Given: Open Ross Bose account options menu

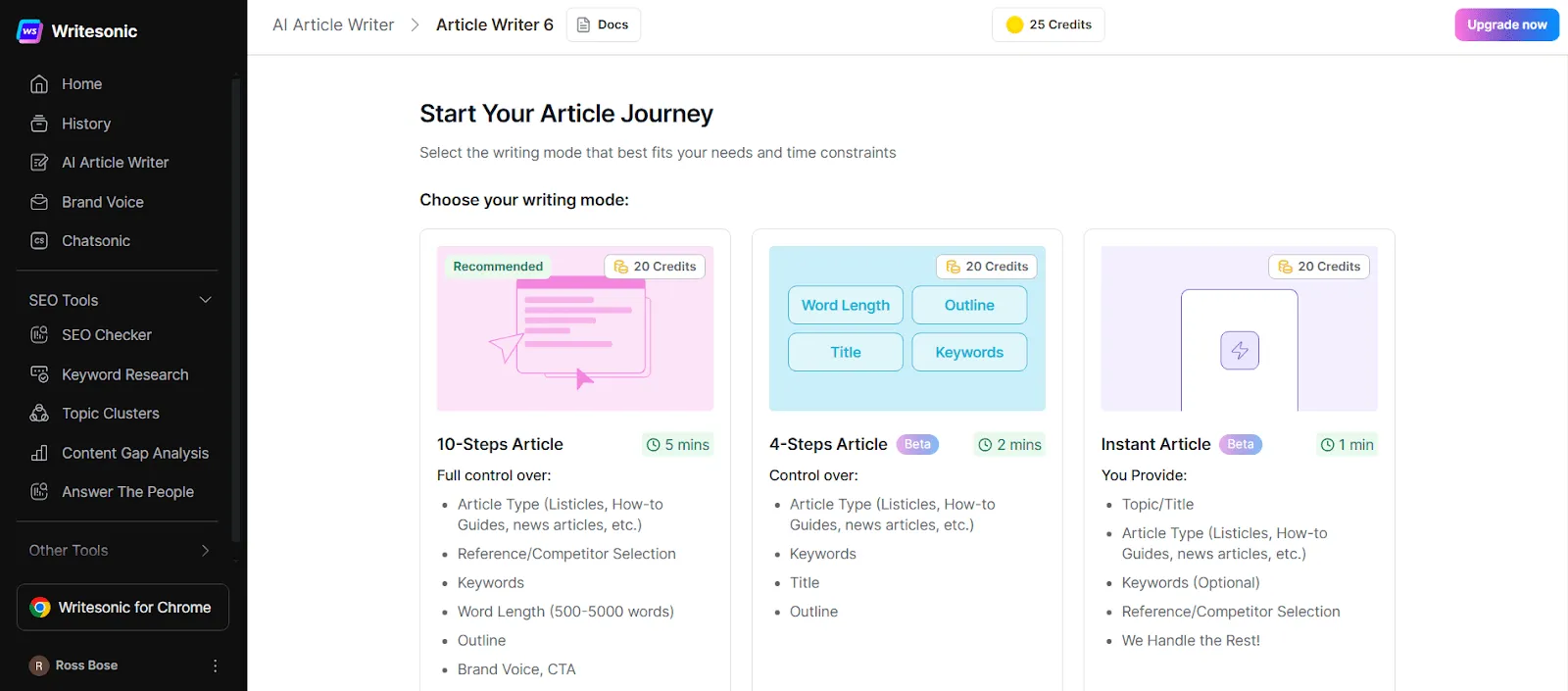Looking at the screenshot, I should pyautogui.click(x=216, y=666).
